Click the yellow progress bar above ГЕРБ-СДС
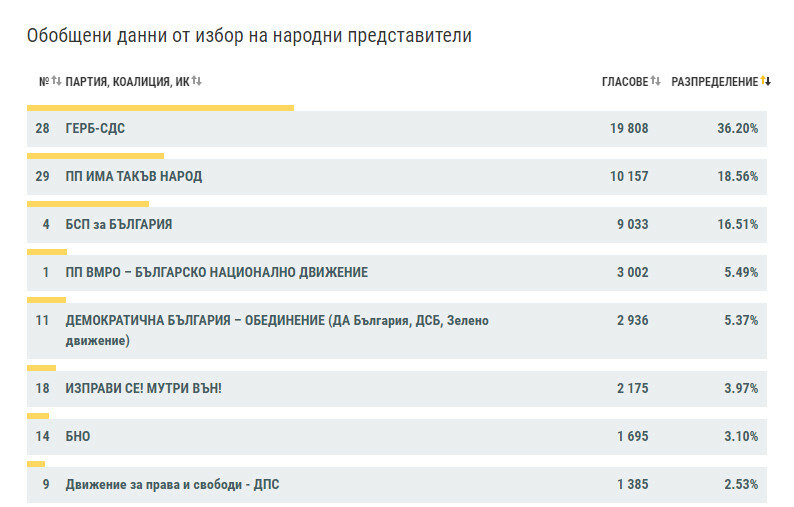This screenshot has width=794, height=507. 160,108
